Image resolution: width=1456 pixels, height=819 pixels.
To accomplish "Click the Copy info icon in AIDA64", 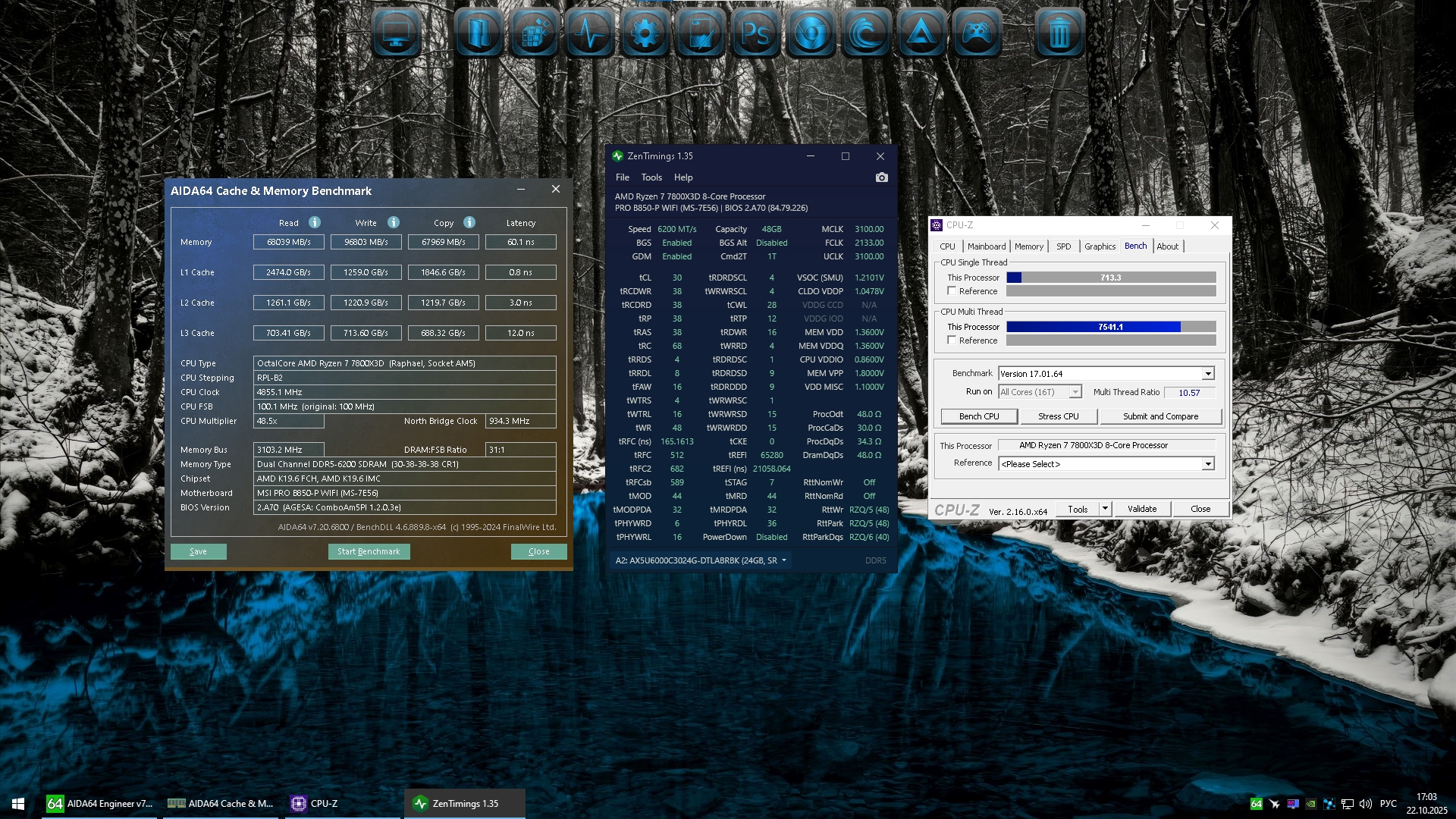I will [469, 222].
